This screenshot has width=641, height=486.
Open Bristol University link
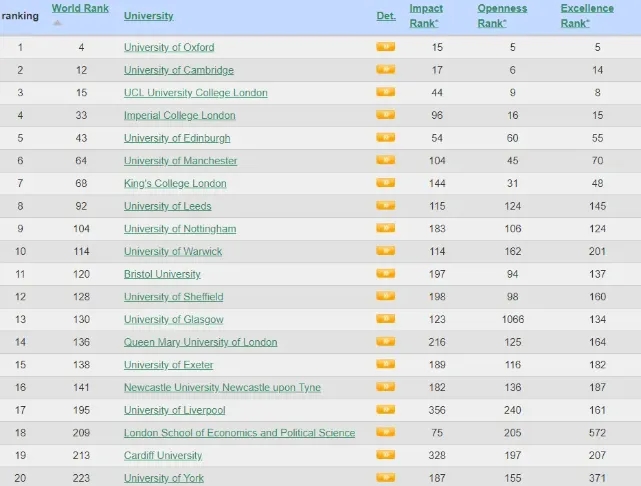click(162, 274)
